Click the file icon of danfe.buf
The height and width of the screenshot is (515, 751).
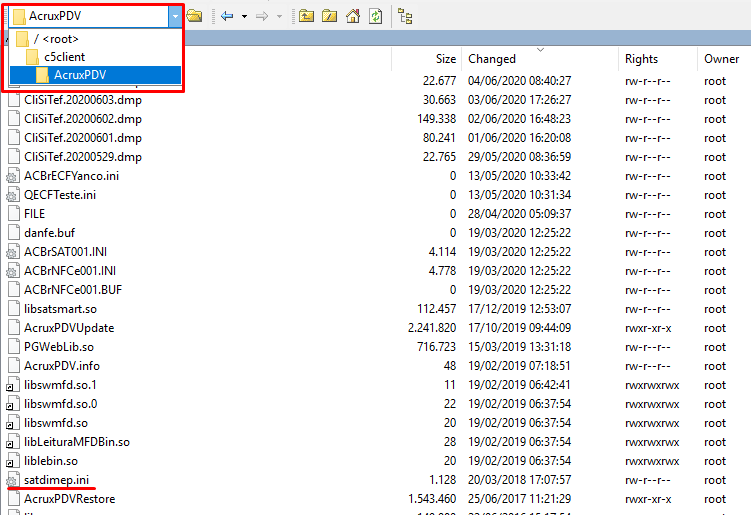14,233
